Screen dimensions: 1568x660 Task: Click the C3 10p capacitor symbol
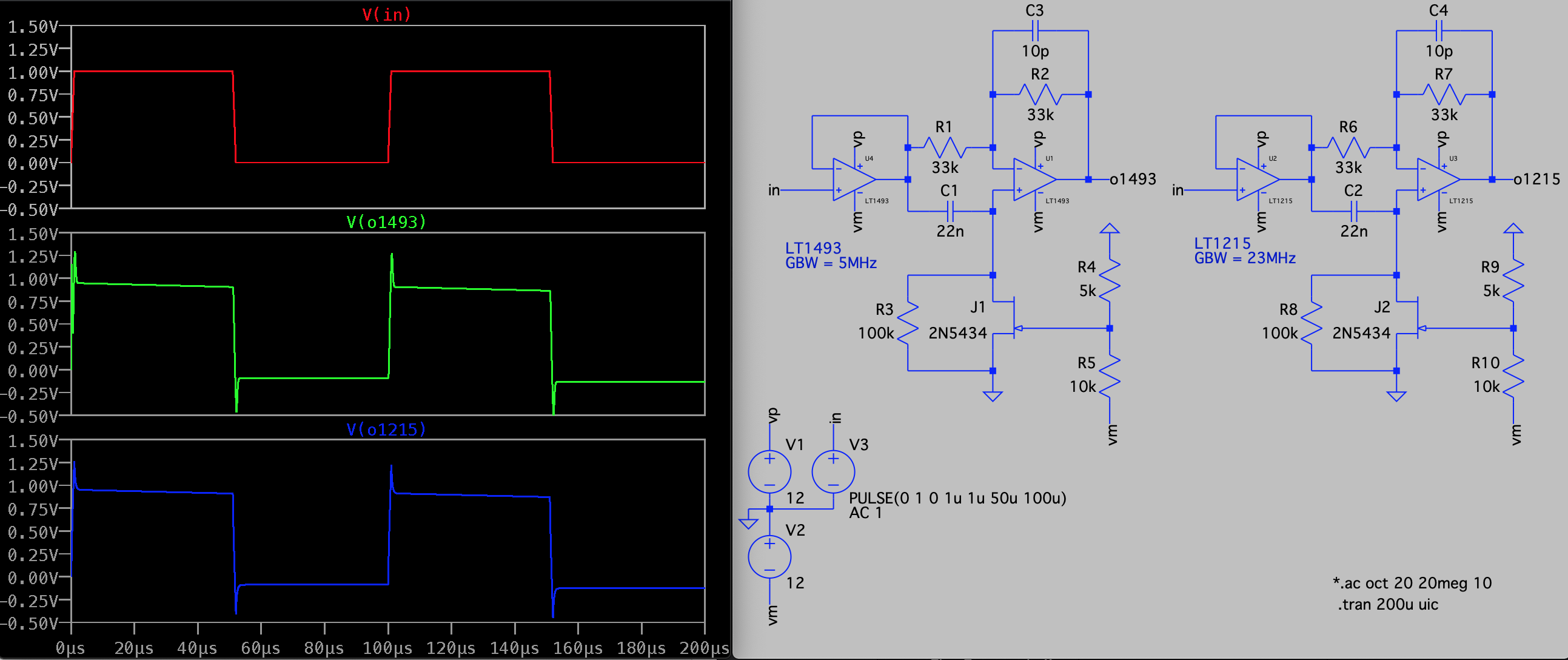[1036, 30]
